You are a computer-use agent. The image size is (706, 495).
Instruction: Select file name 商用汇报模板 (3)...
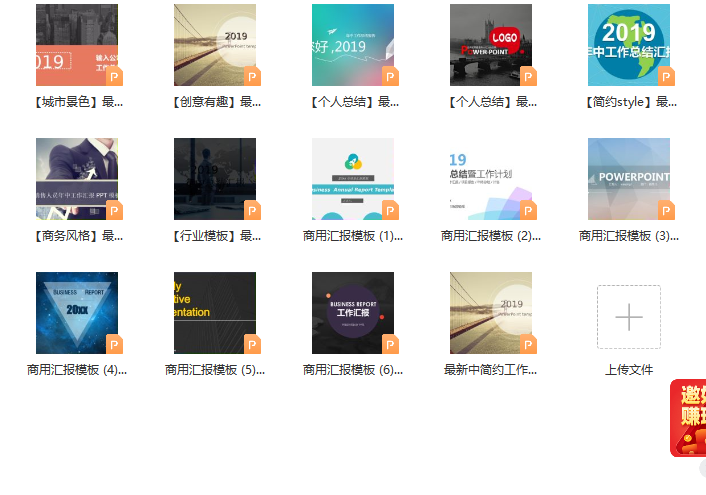coord(629,236)
